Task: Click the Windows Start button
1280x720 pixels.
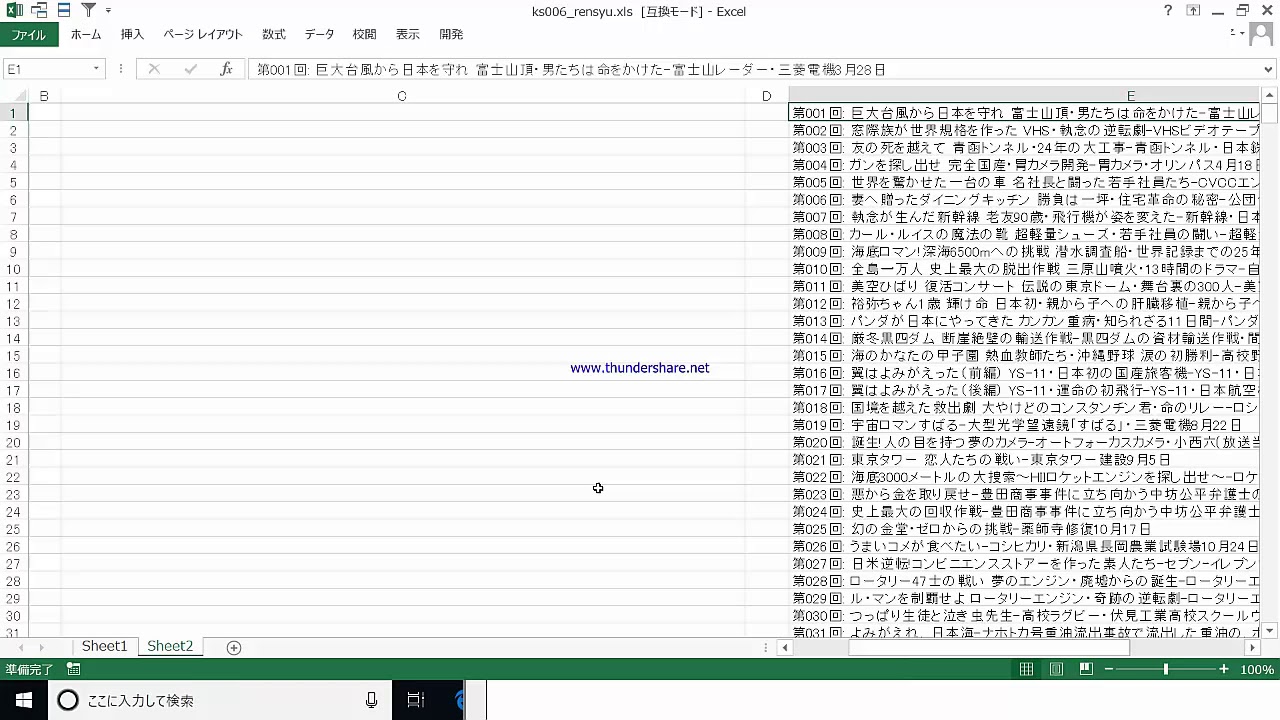Action: point(23,700)
